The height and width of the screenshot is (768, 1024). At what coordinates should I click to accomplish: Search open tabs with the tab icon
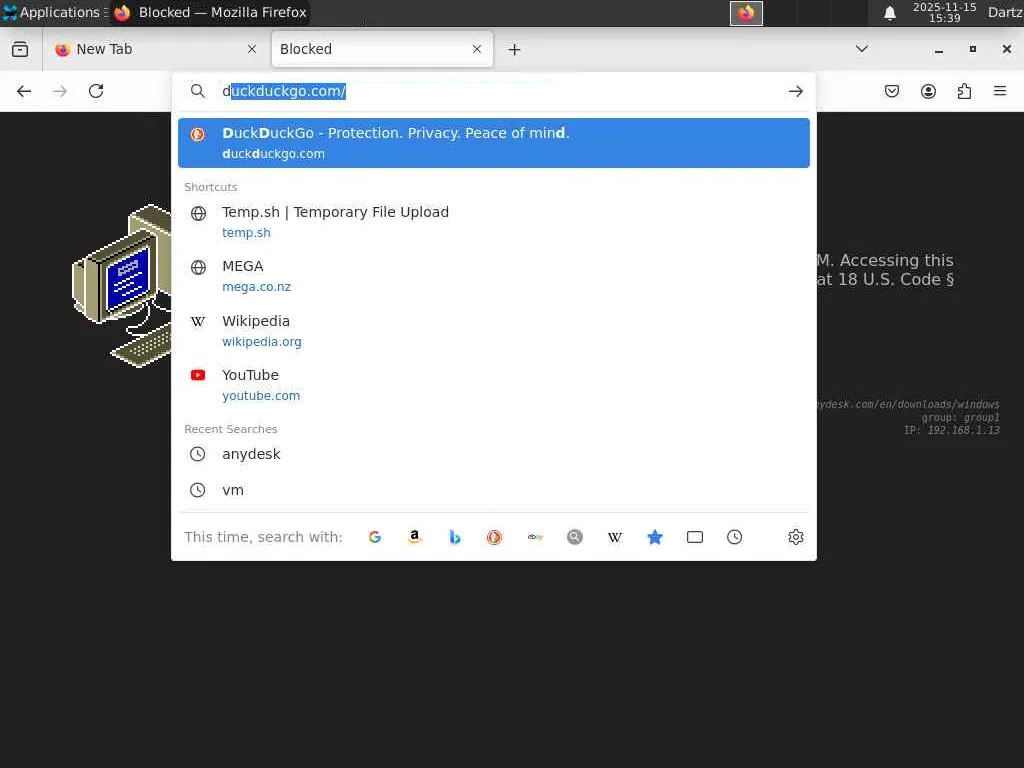(695, 537)
